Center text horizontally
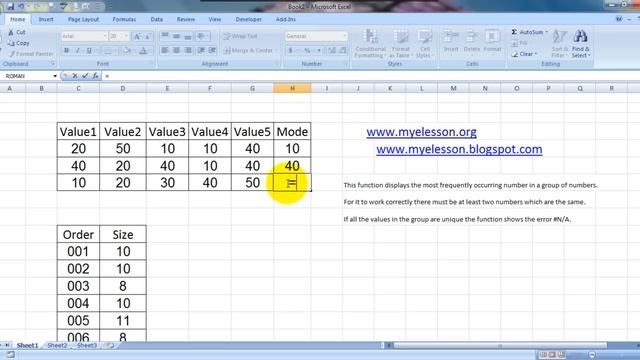Screen dimensions: 640x360 point(176,50)
